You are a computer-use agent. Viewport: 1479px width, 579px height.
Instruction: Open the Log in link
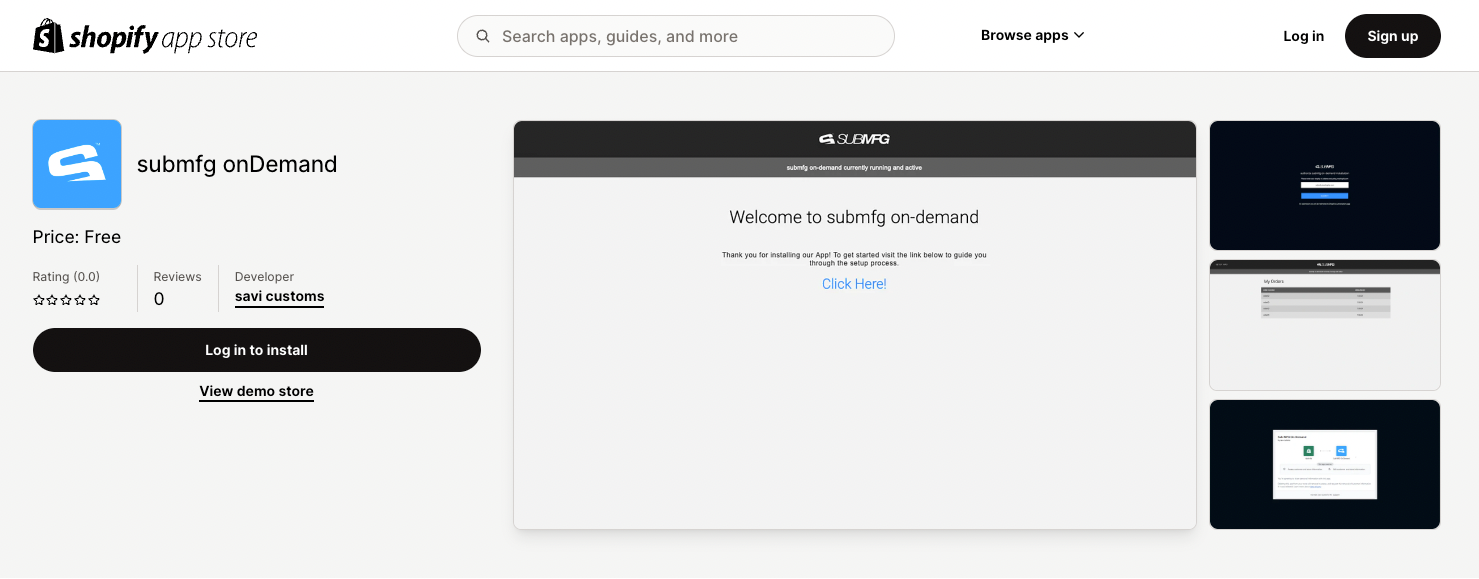point(1303,36)
